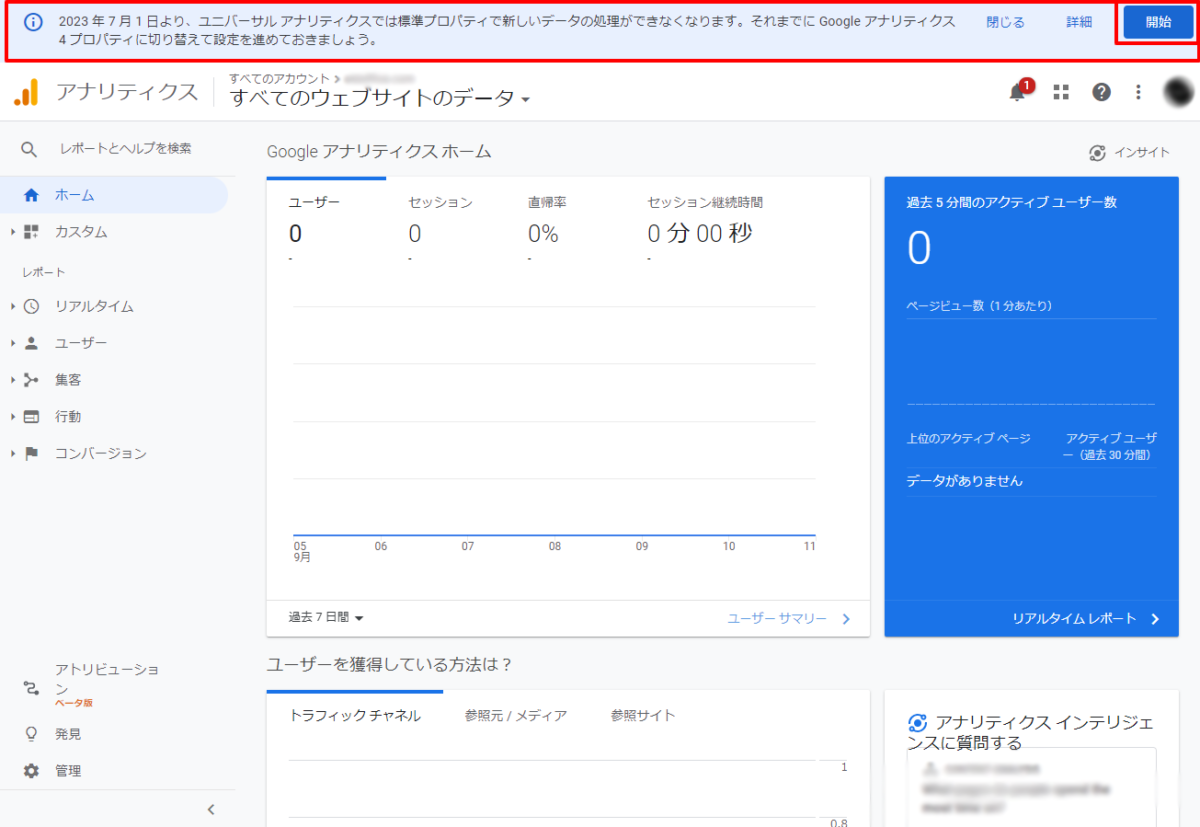The height and width of the screenshot is (827, 1200).
Task: Click the すべてのアカウント breadcrumb text
Action: (x=279, y=78)
